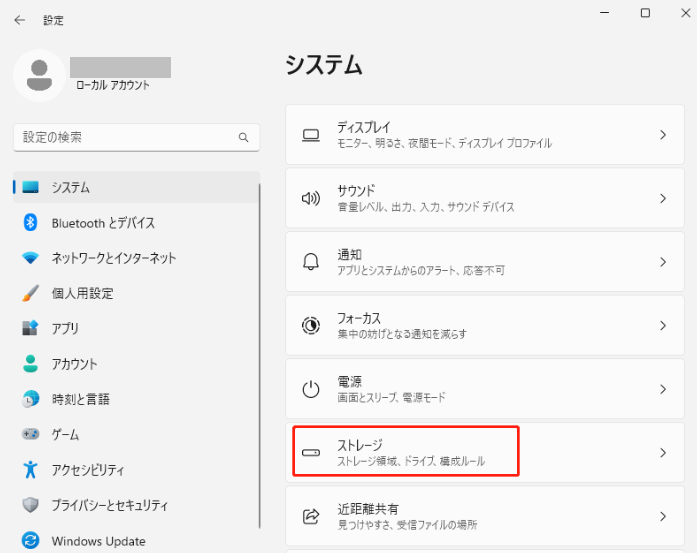Click the storage drive icon
The image size is (697, 553).
click(310, 453)
